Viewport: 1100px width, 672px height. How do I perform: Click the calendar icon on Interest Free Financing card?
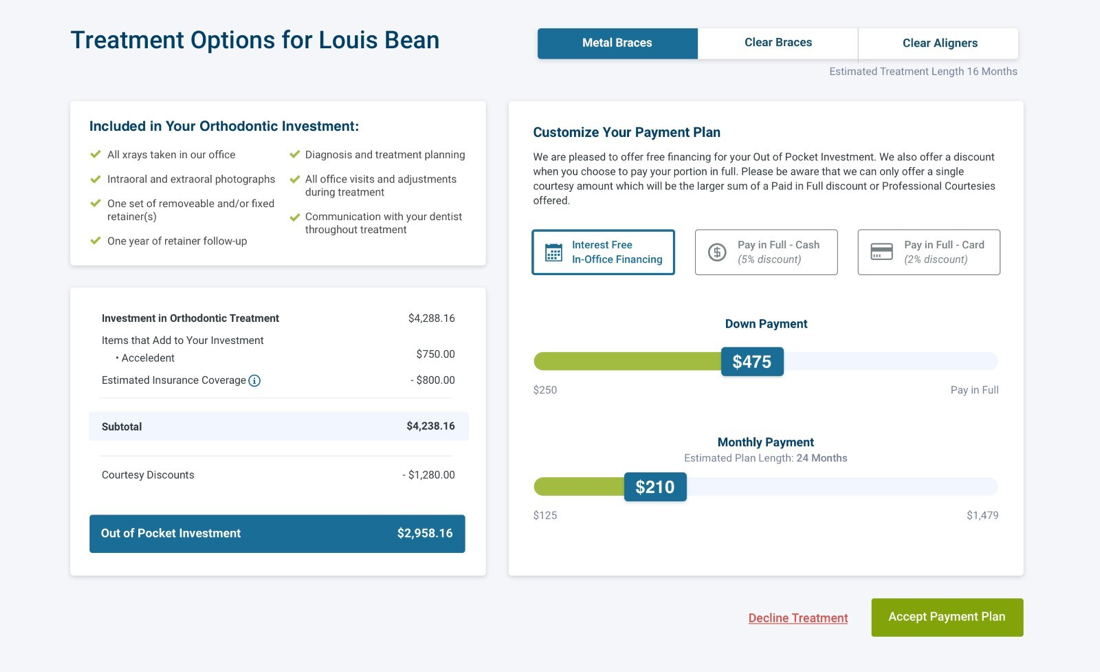tap(552, 252)
